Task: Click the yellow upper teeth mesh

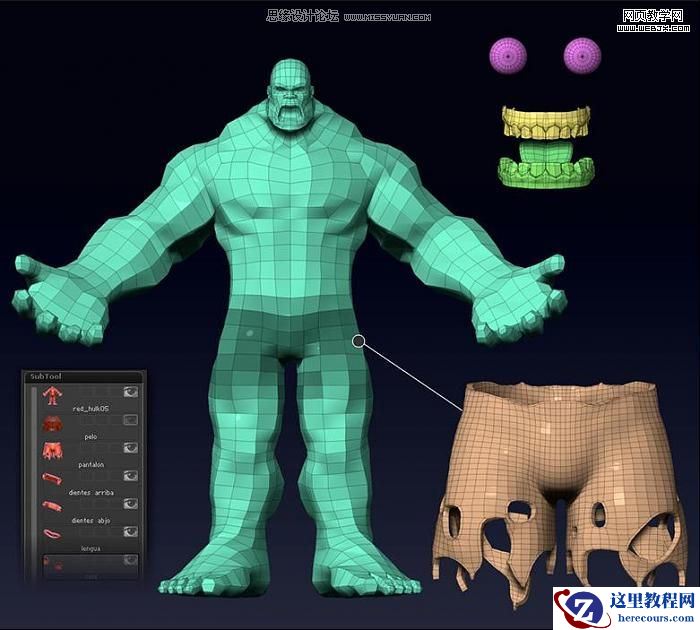Action: 546,121
